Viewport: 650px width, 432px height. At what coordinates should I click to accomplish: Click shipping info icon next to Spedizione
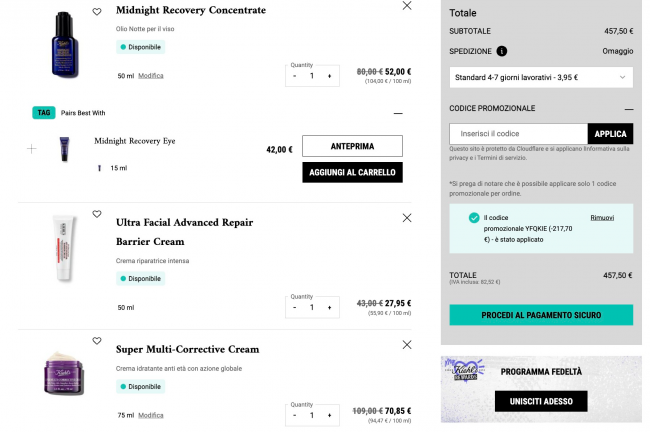(501, 51)
